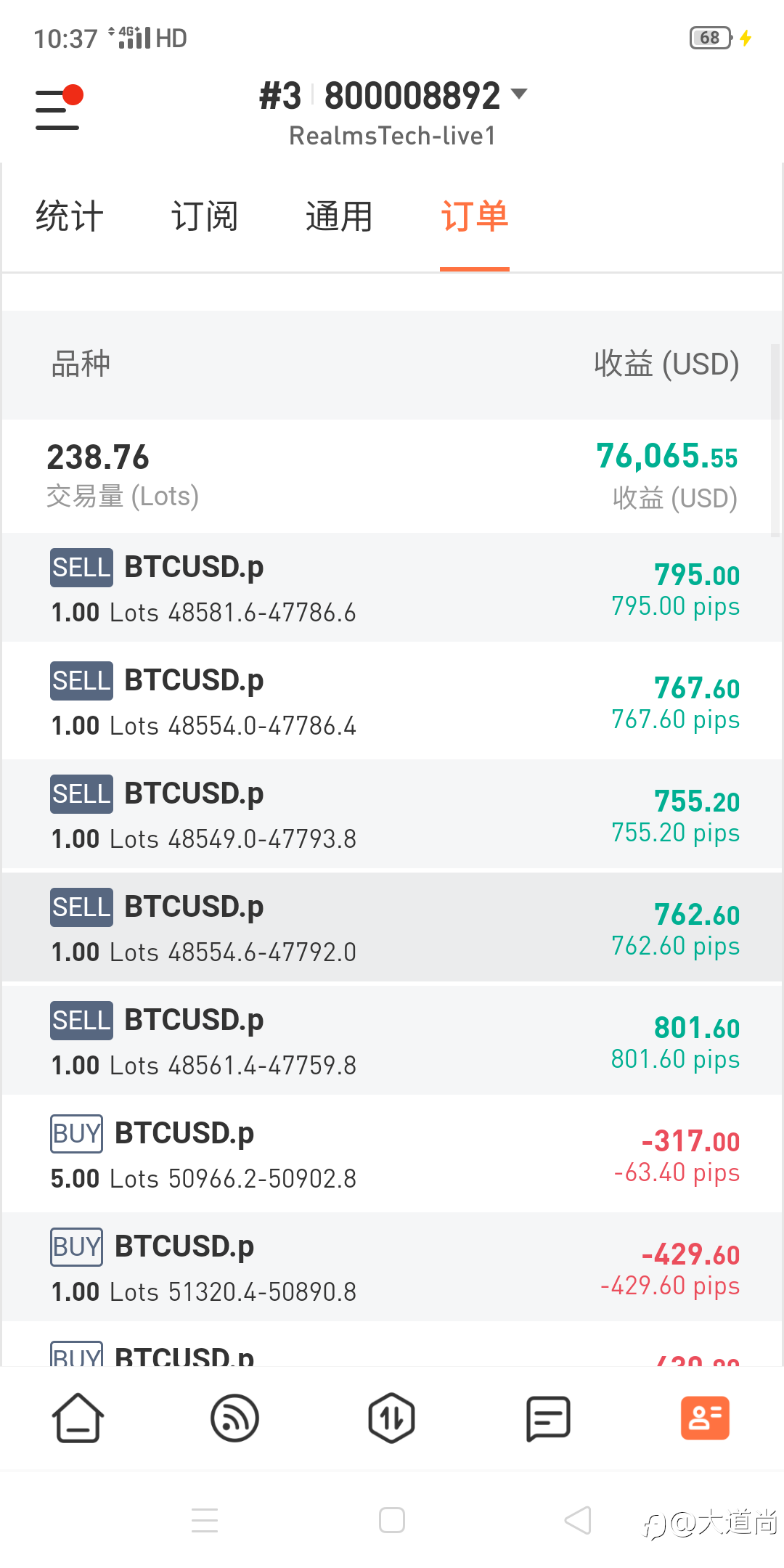784x1568 pixels.
Task: Open SELL BTCUSD.p order with 795.00 profit
Action: 392,588
